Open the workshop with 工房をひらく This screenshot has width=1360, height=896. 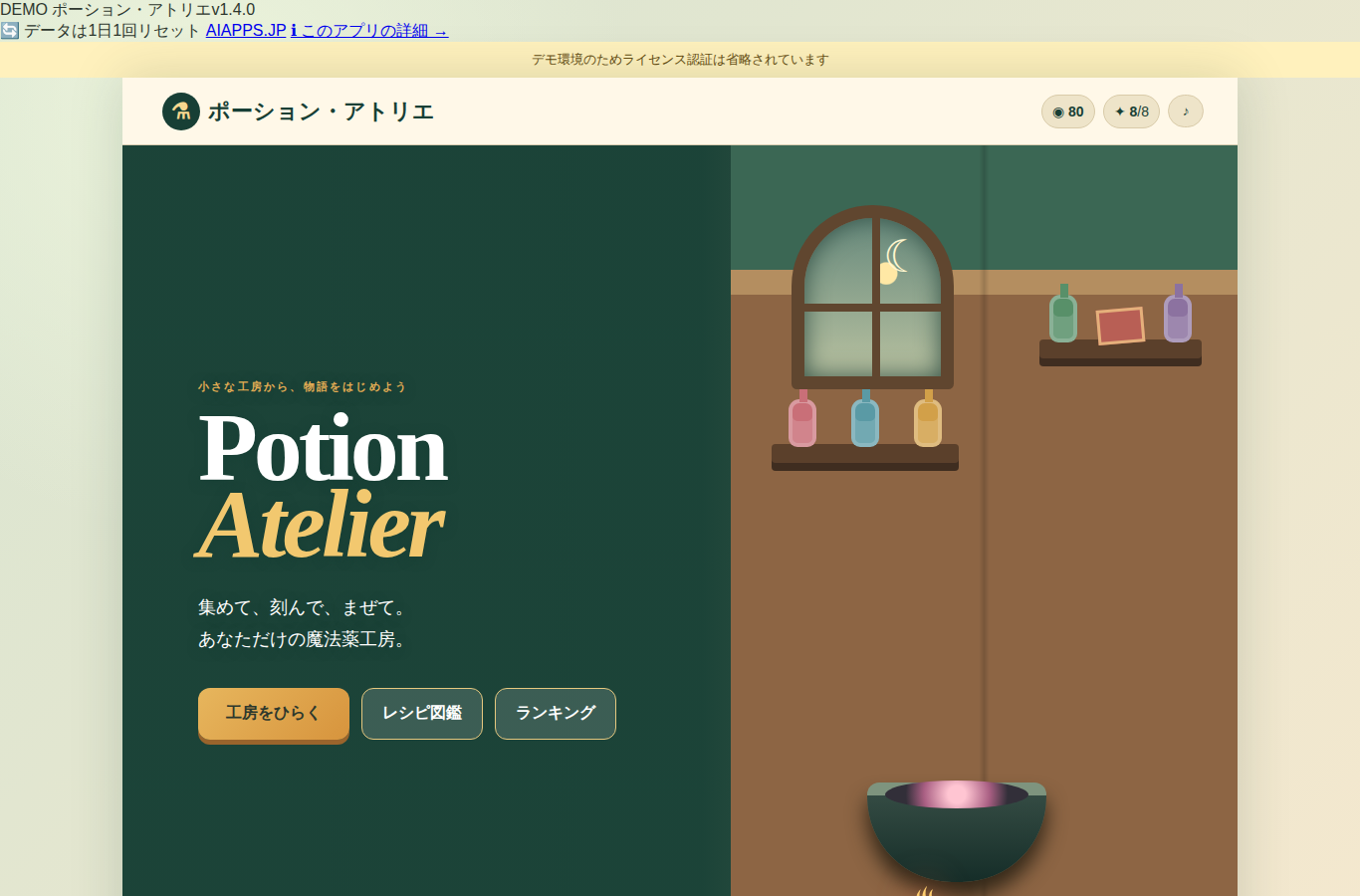point(274,713)
